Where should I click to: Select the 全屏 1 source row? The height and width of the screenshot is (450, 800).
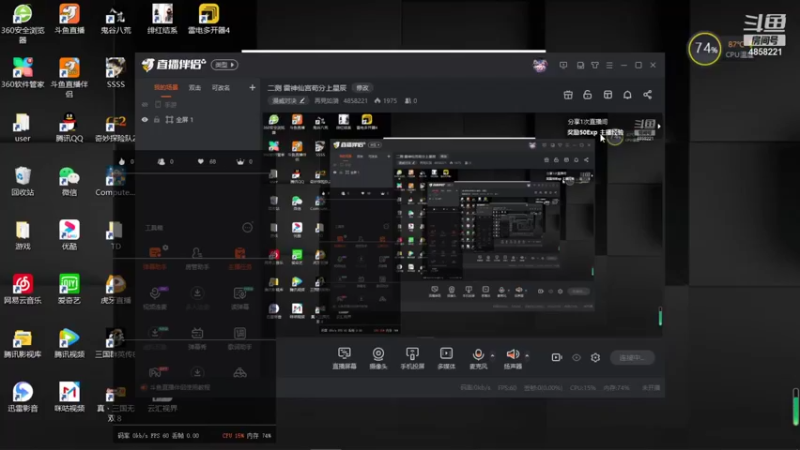(x=198, y=119)
